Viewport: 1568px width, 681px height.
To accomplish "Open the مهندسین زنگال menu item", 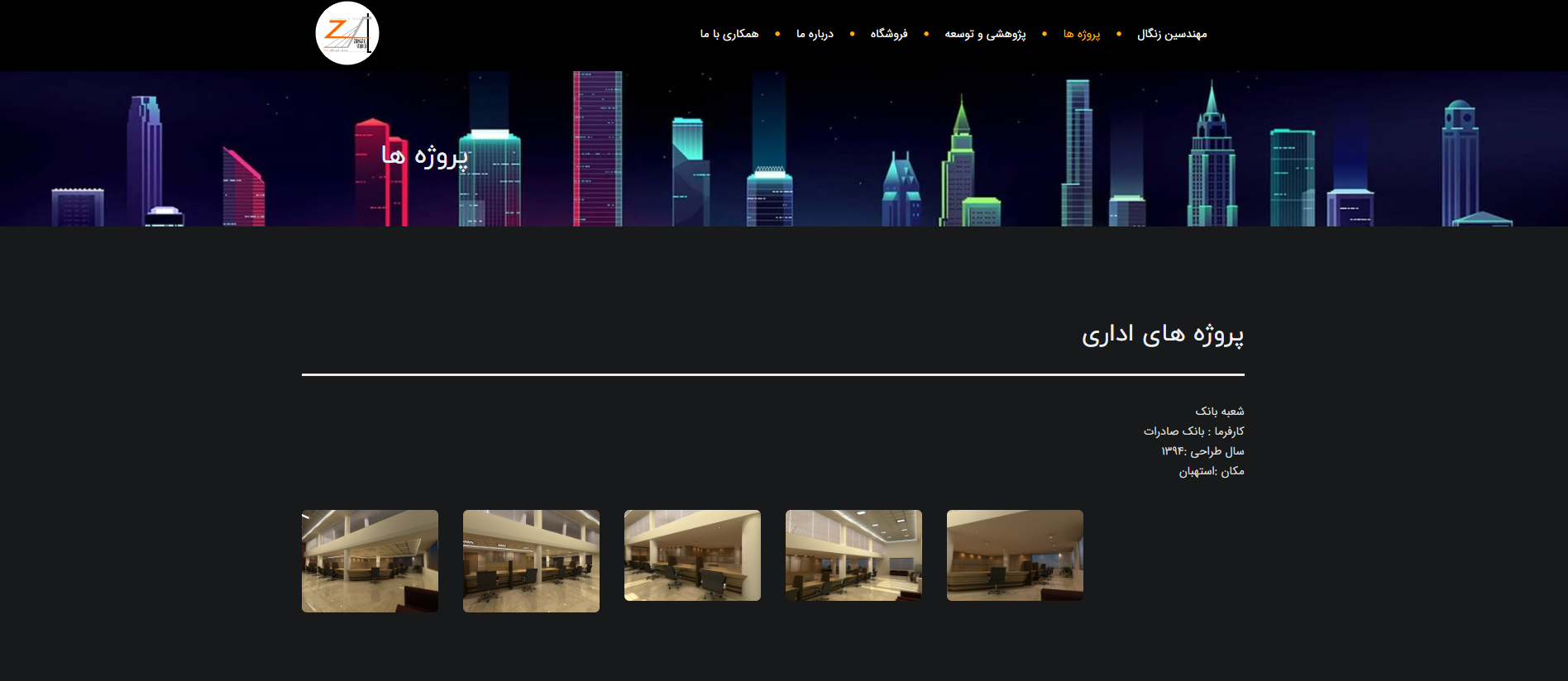I will point(1172,34).
